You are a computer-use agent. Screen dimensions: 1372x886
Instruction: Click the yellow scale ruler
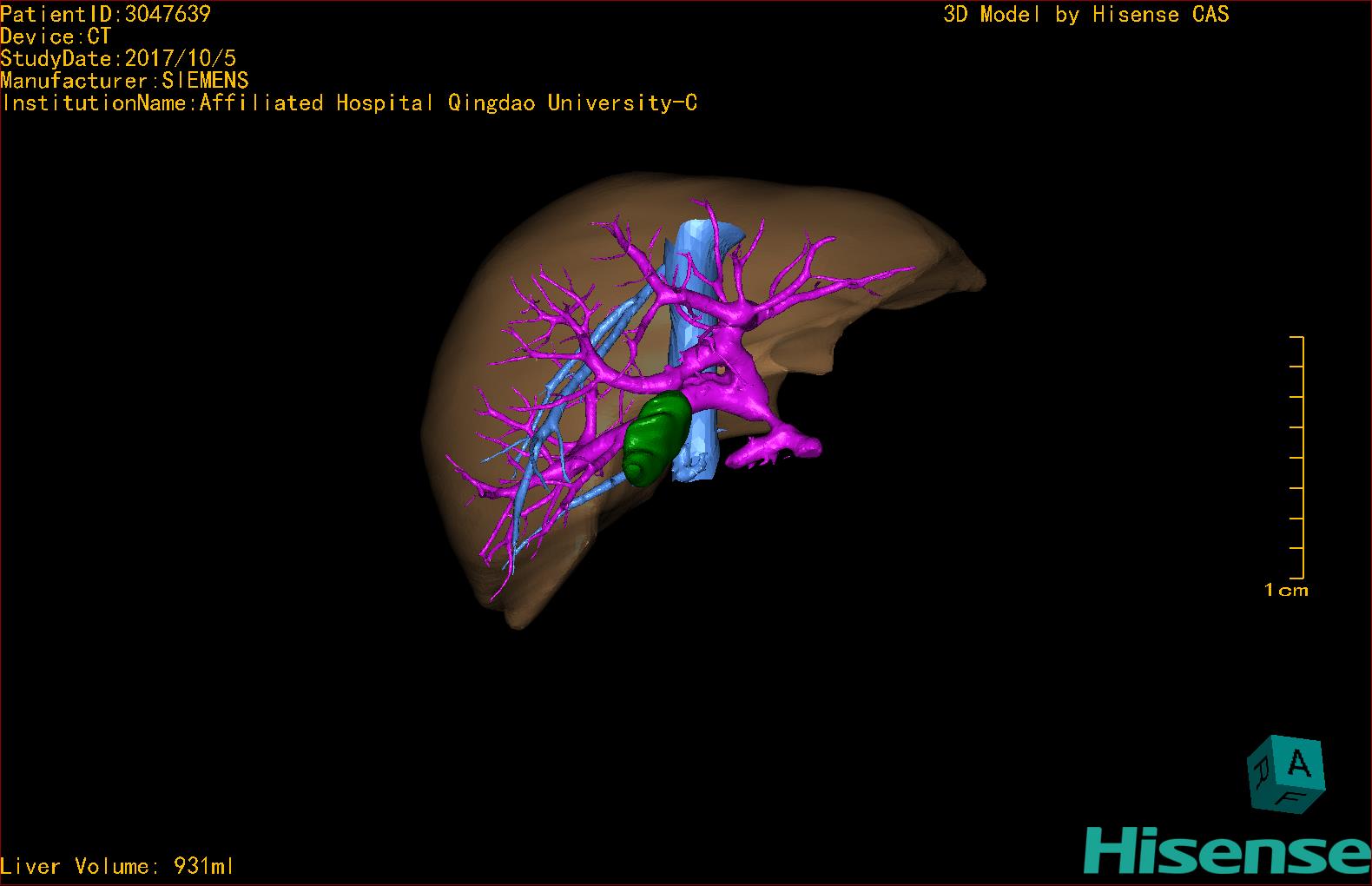click(x=1297, y=457)
